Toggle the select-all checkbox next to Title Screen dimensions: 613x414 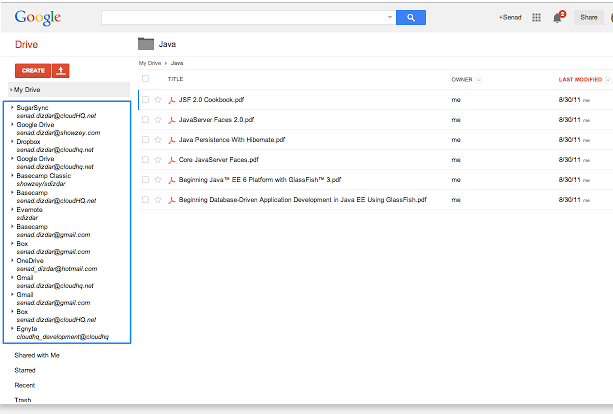[x=145, y=78]
